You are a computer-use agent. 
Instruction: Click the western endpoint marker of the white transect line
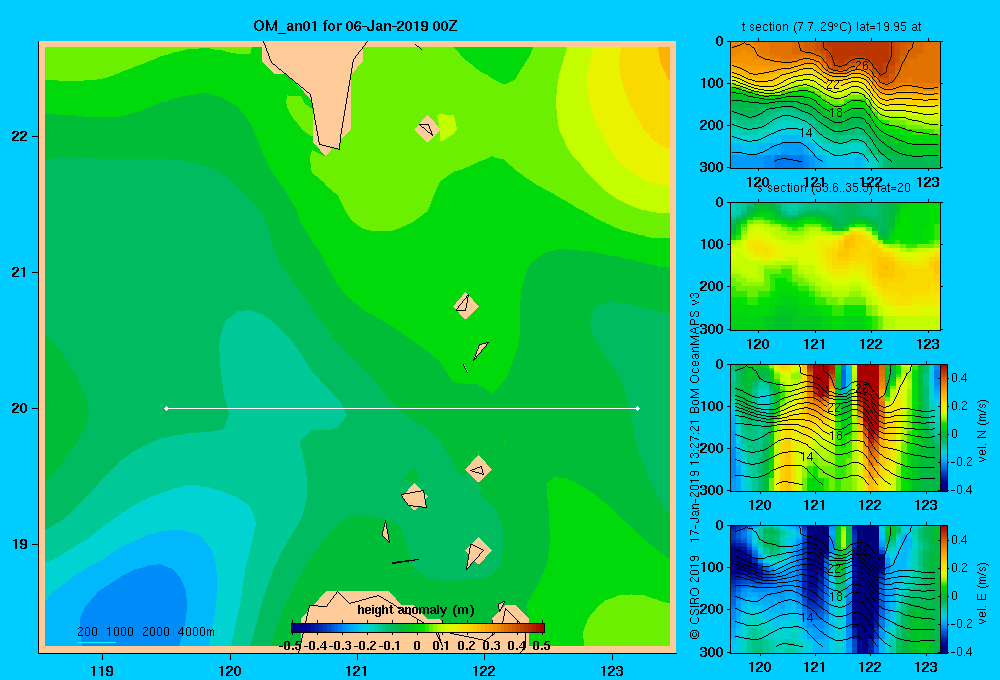(166, 408)
